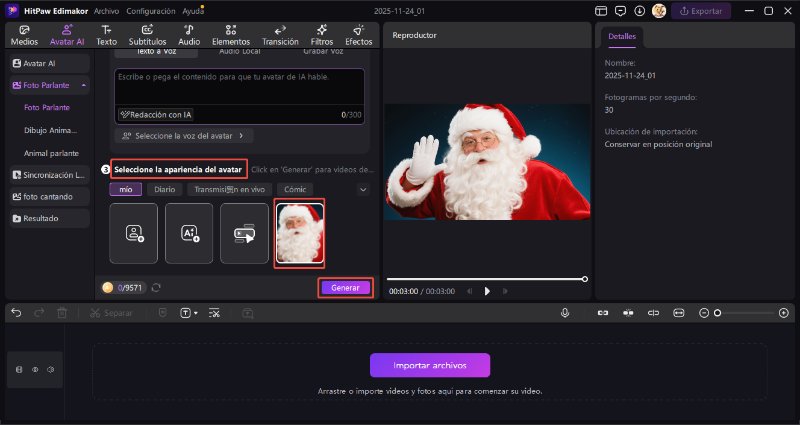Open the Medios panel
Viewport: 800px width, 425px height.
click(24, 35)
